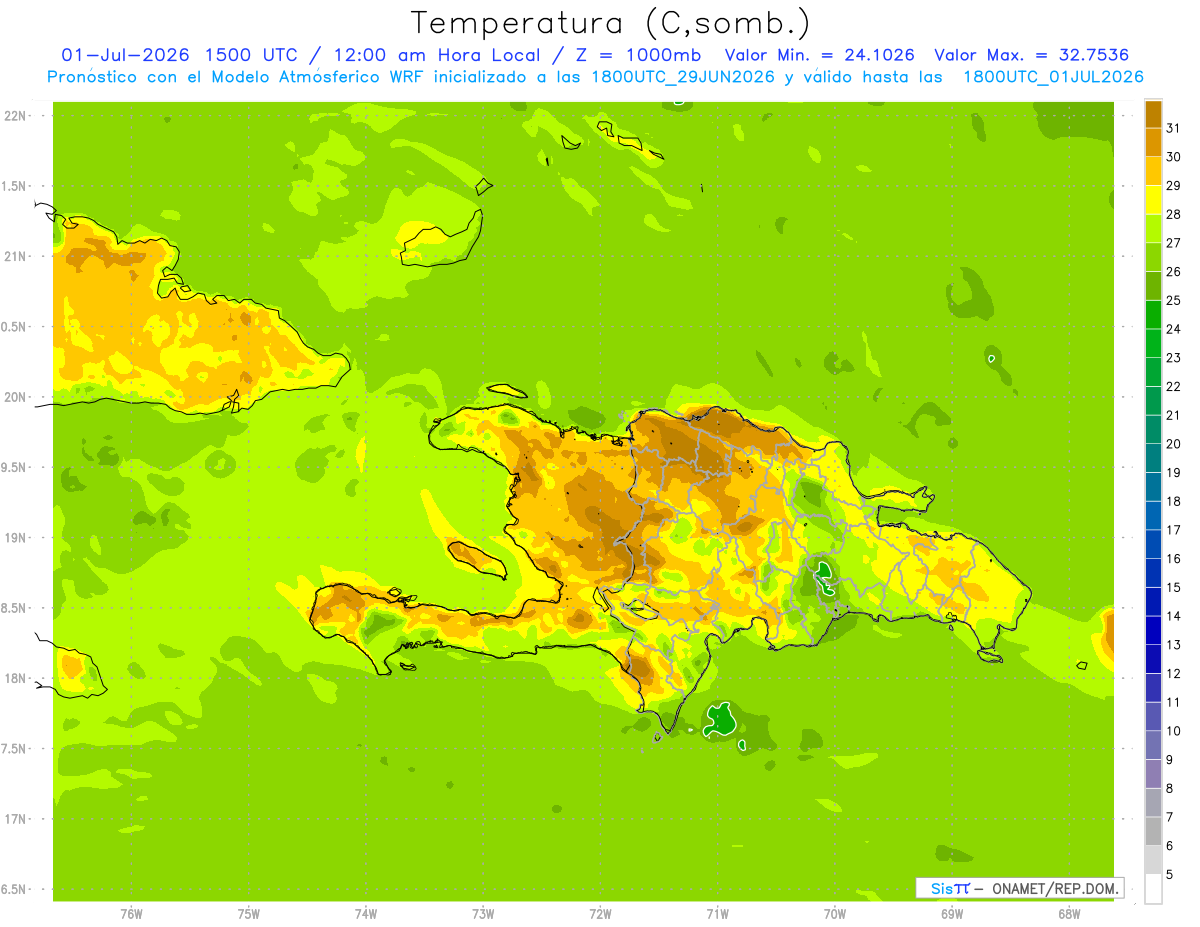
Task: Click the "19" color scale label
Action: [x=1174, y=472]
